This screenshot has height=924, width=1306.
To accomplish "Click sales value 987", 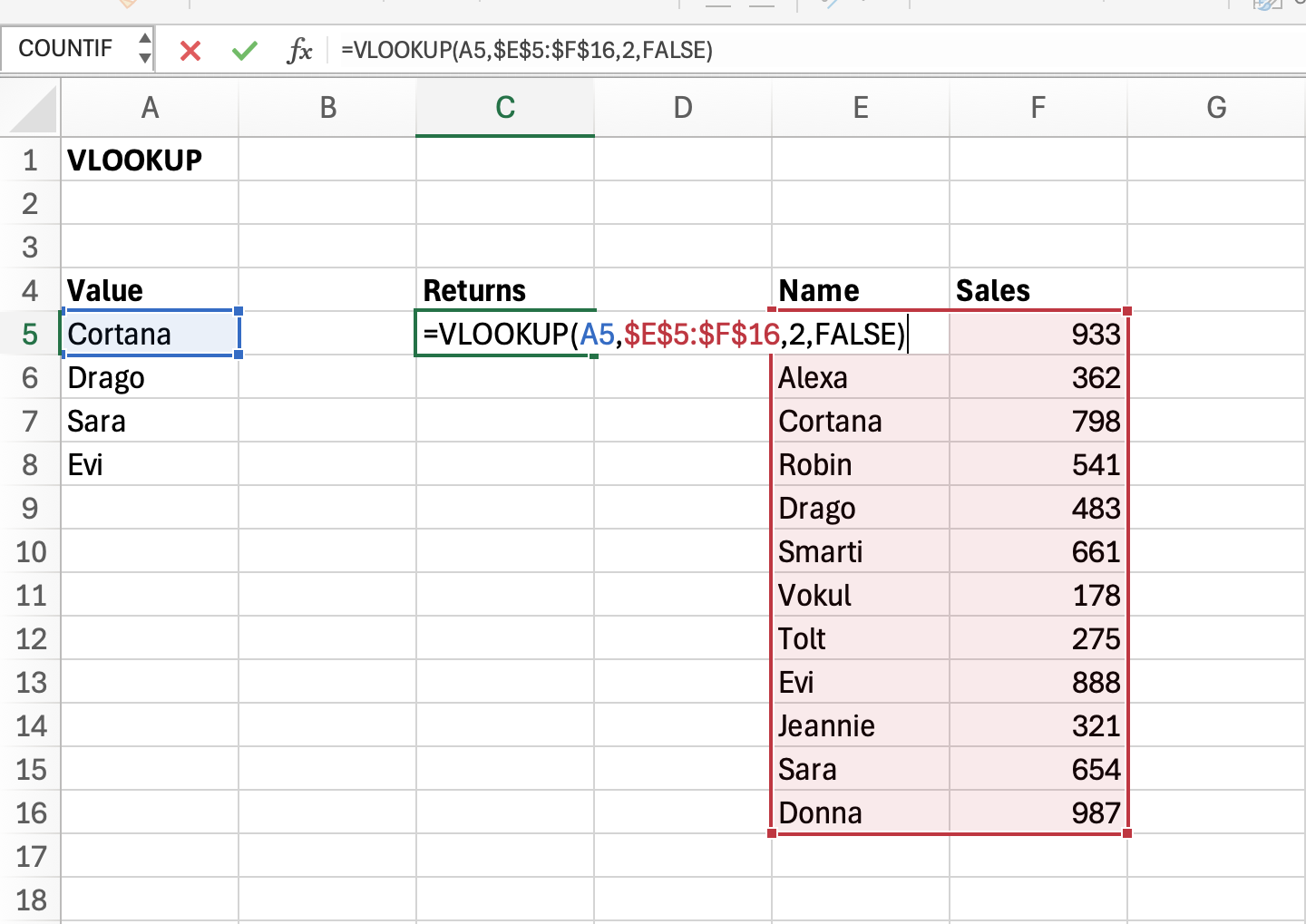I will click(1038, 812).
